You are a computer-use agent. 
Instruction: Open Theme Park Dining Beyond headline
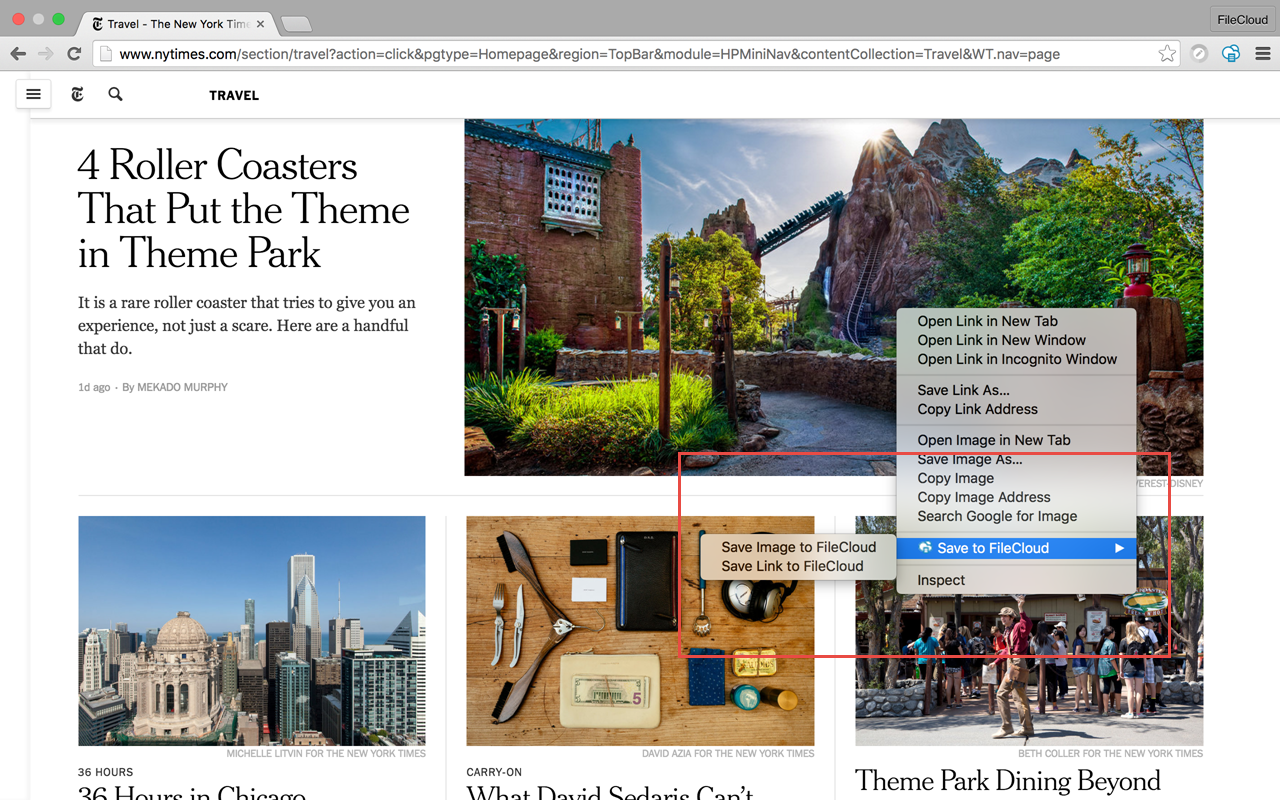tap(1008, 780)
